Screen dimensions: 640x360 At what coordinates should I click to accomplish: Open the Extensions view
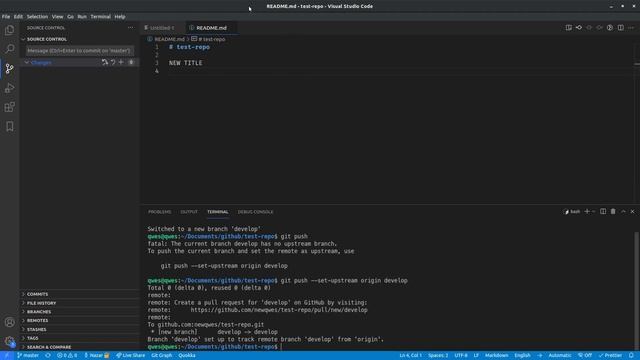9,107
